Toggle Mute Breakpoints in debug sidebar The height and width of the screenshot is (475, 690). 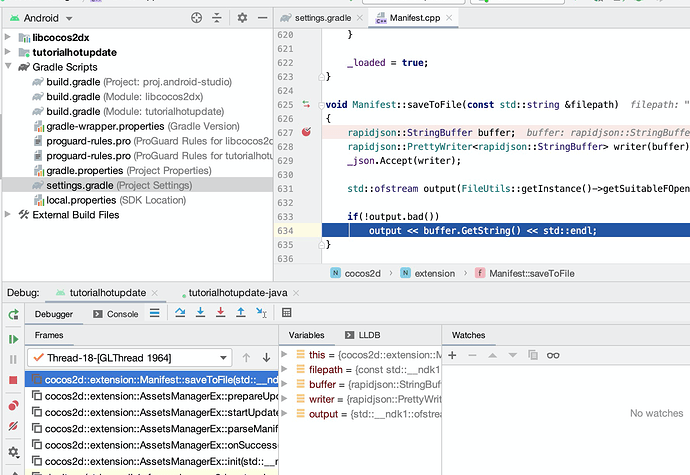[13, 426]
